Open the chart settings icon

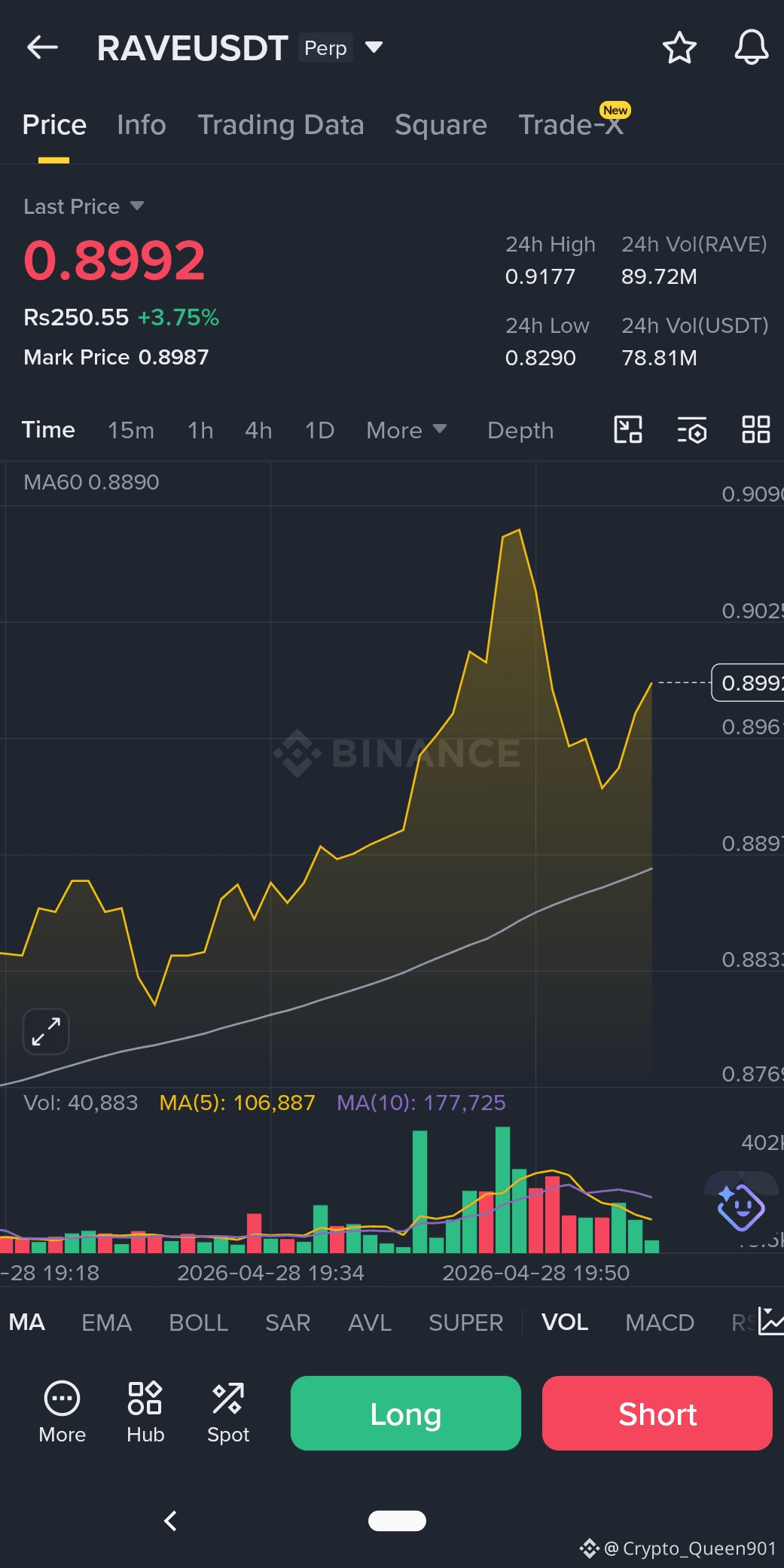tap(692, 429)
